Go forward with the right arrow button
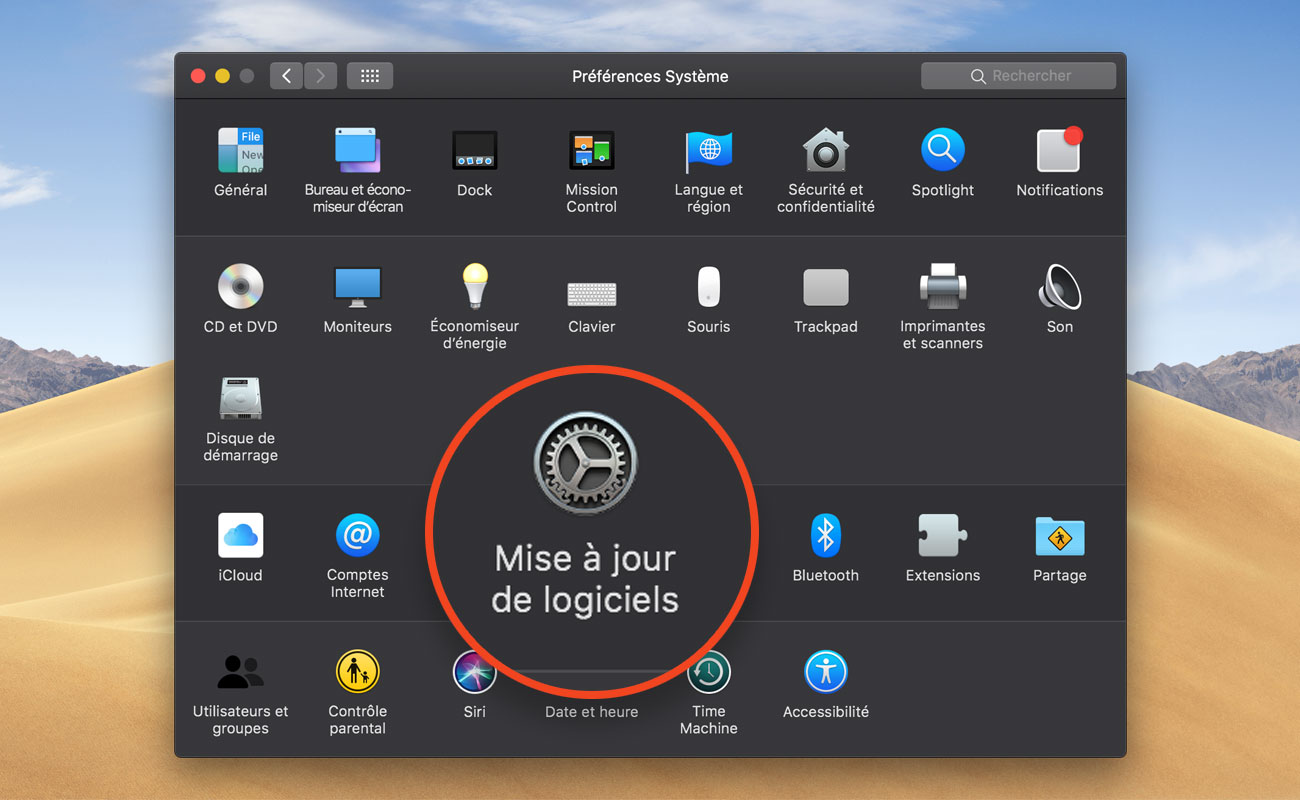This screenshot has height=800, width=1300. coord(320,76)
